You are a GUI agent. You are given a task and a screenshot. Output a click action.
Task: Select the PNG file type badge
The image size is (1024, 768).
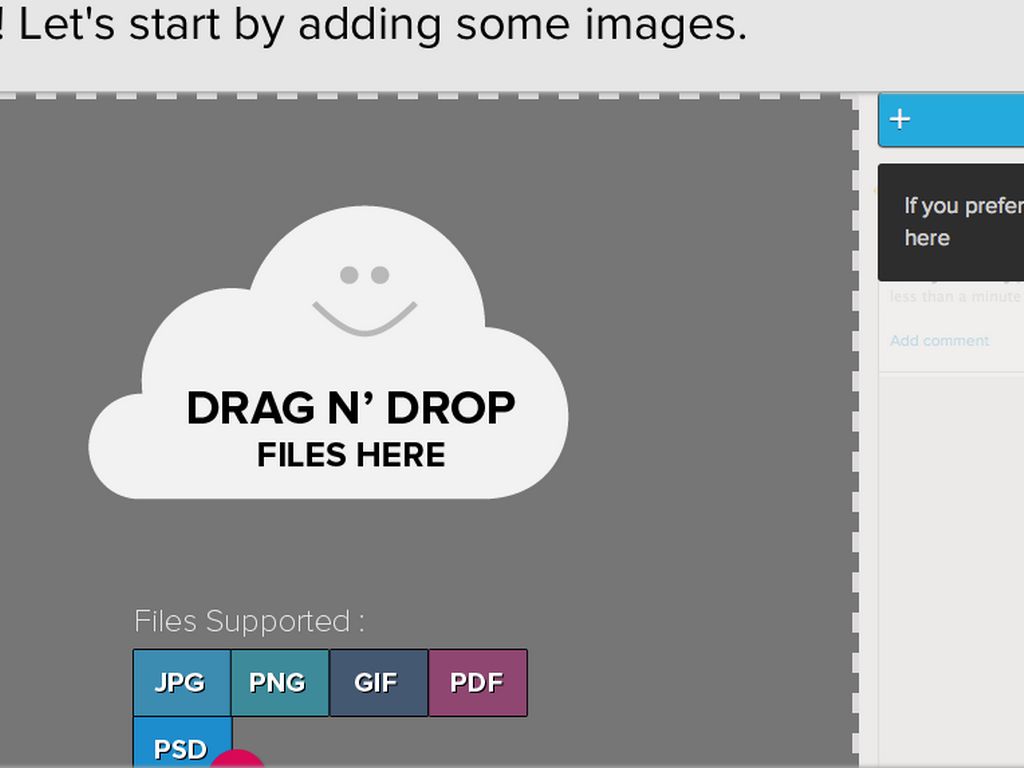(279, 683)
